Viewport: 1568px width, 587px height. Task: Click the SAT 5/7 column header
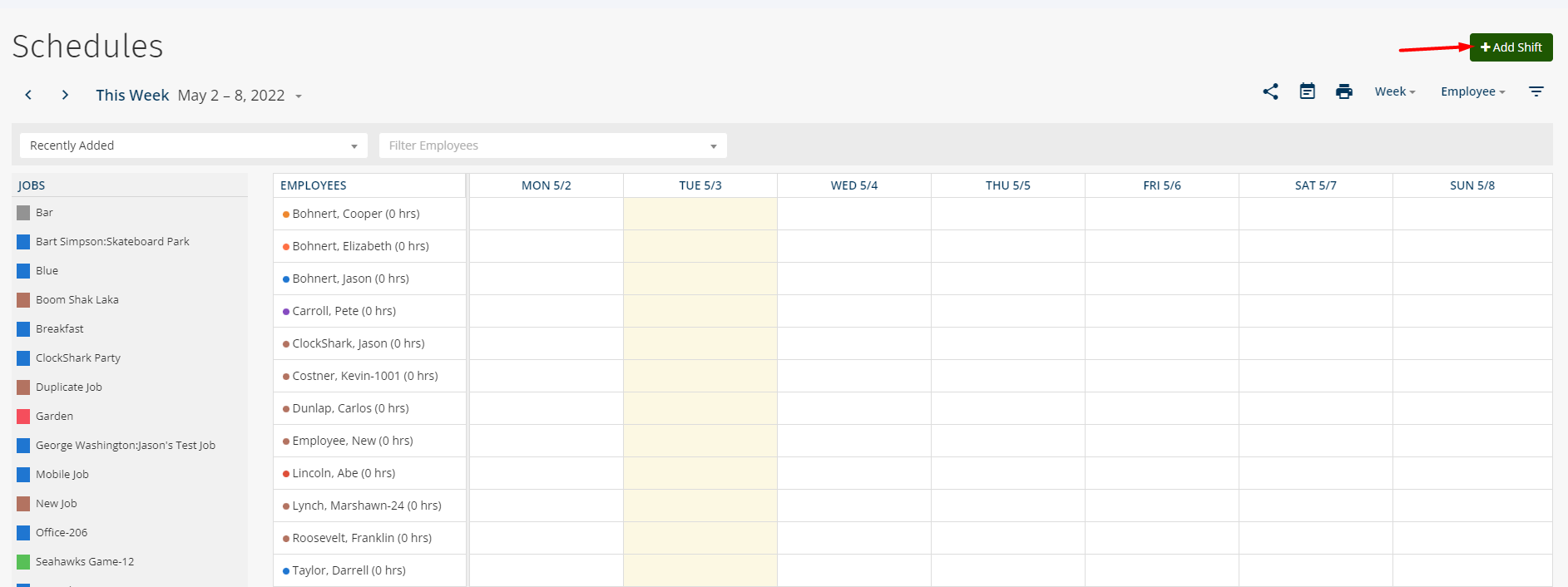tap(1316, 185)
